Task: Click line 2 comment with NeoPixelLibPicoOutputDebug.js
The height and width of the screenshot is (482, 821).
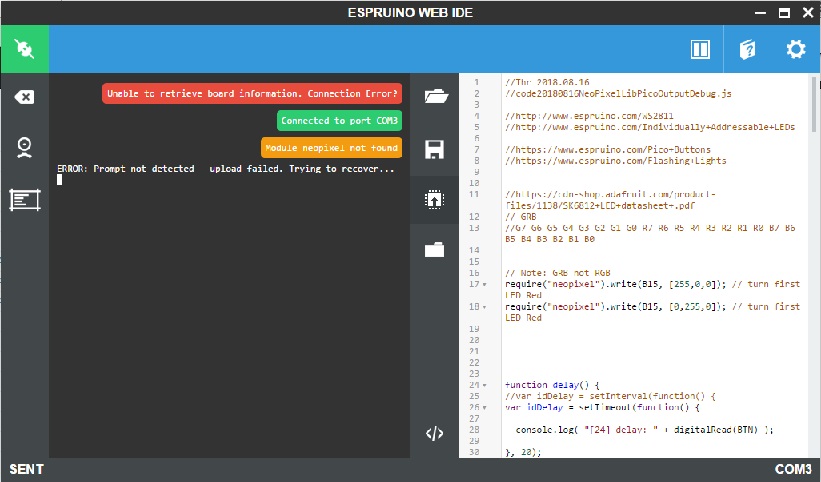Action: [618, 94]
